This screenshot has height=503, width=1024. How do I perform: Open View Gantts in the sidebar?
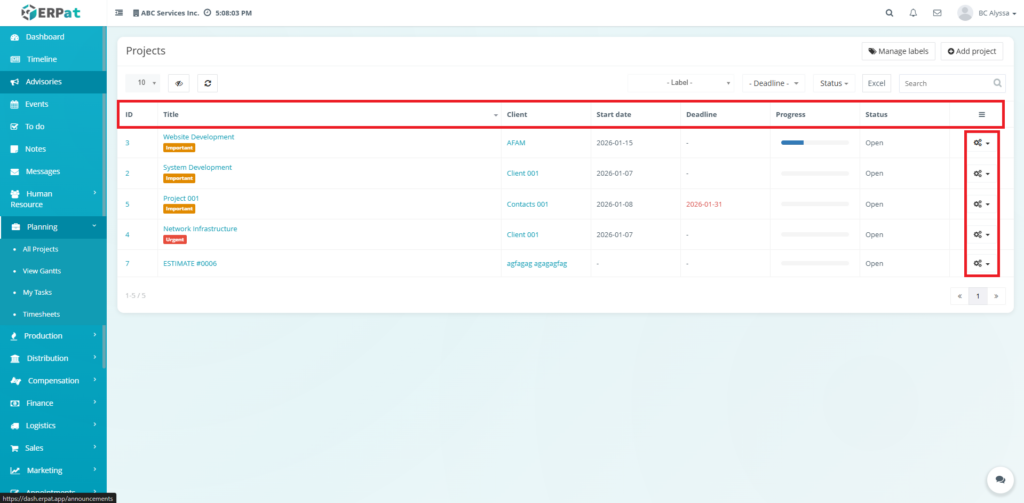click(x=43, y=271)
